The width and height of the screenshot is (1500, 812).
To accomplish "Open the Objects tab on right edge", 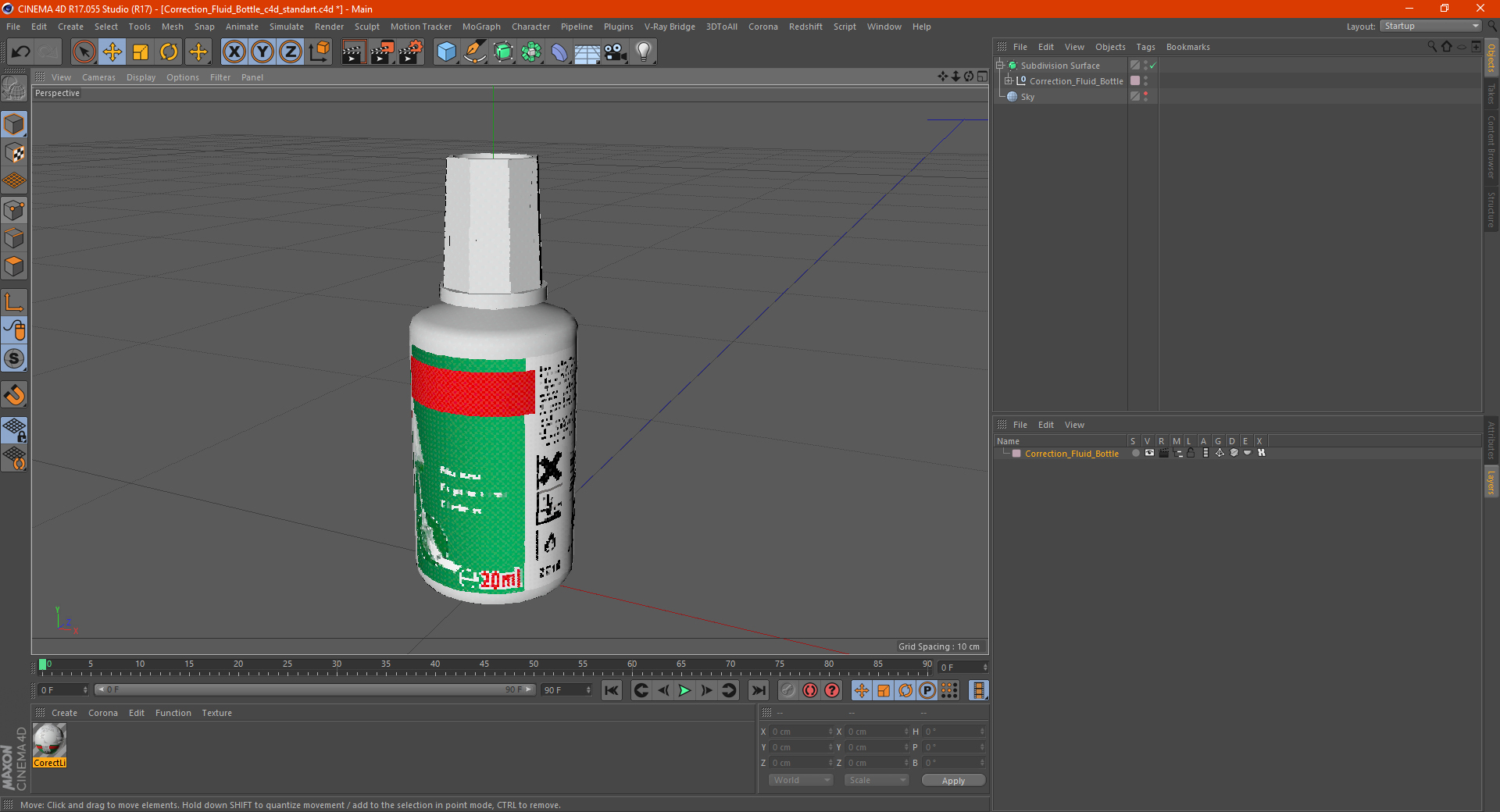I will (x=1491, y=59).
